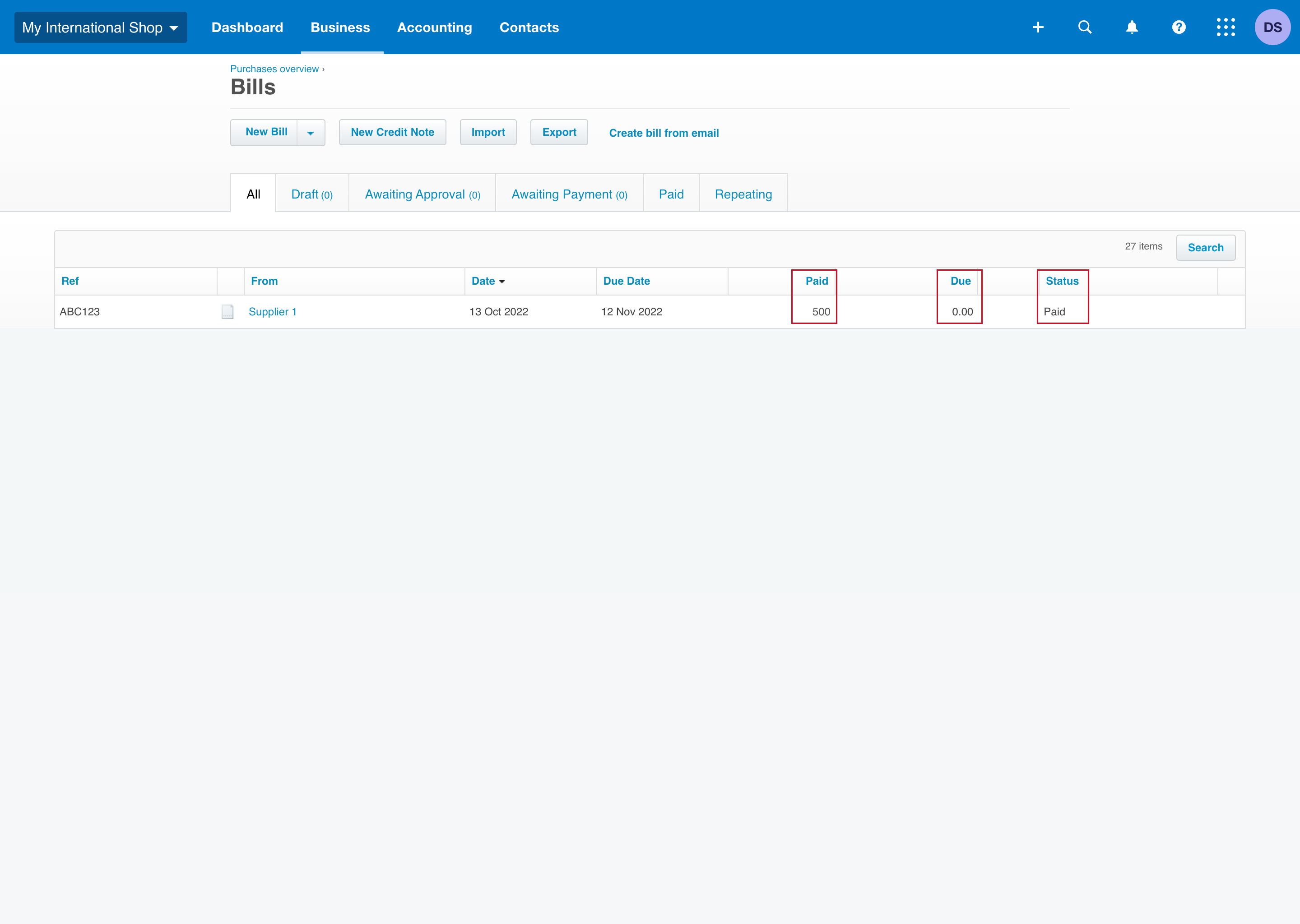Viewport: 1300px width, 924px height.
Task: Switch to the Paid tab
Action: [670, 193]
